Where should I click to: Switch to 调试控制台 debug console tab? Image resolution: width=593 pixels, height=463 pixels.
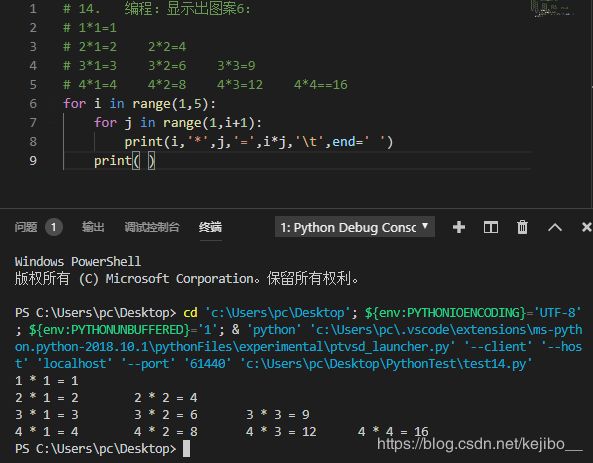pos(152,227)
